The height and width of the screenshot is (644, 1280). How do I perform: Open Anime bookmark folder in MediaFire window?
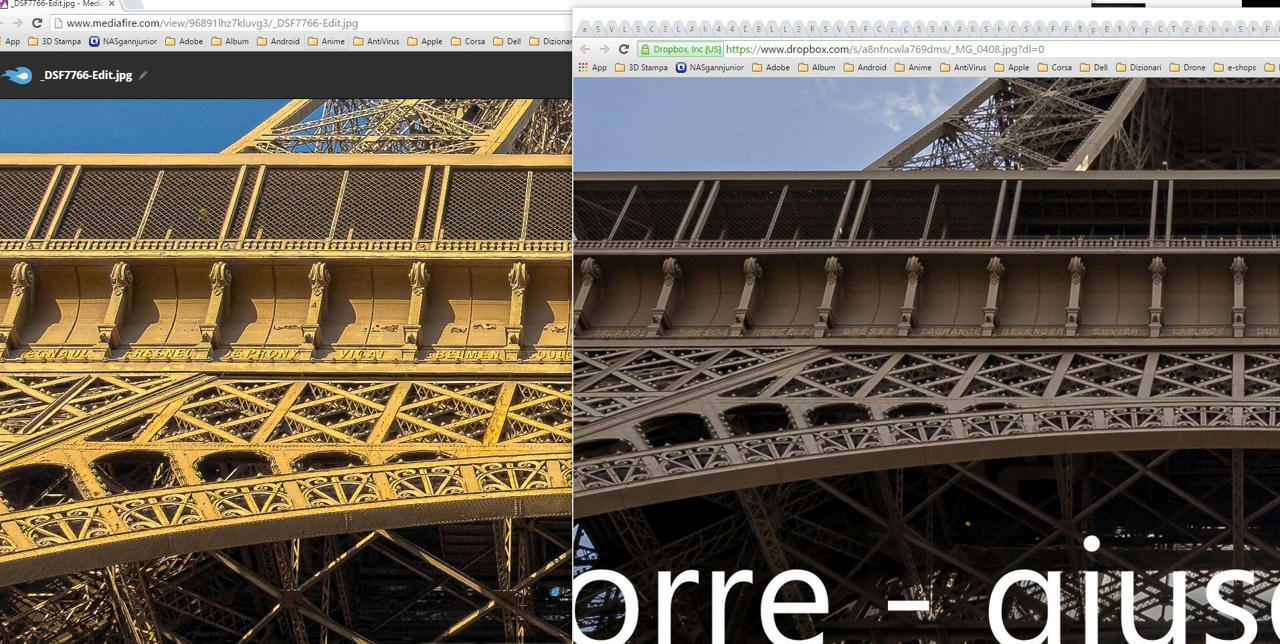pyautogui.click(x=327, y=41)
